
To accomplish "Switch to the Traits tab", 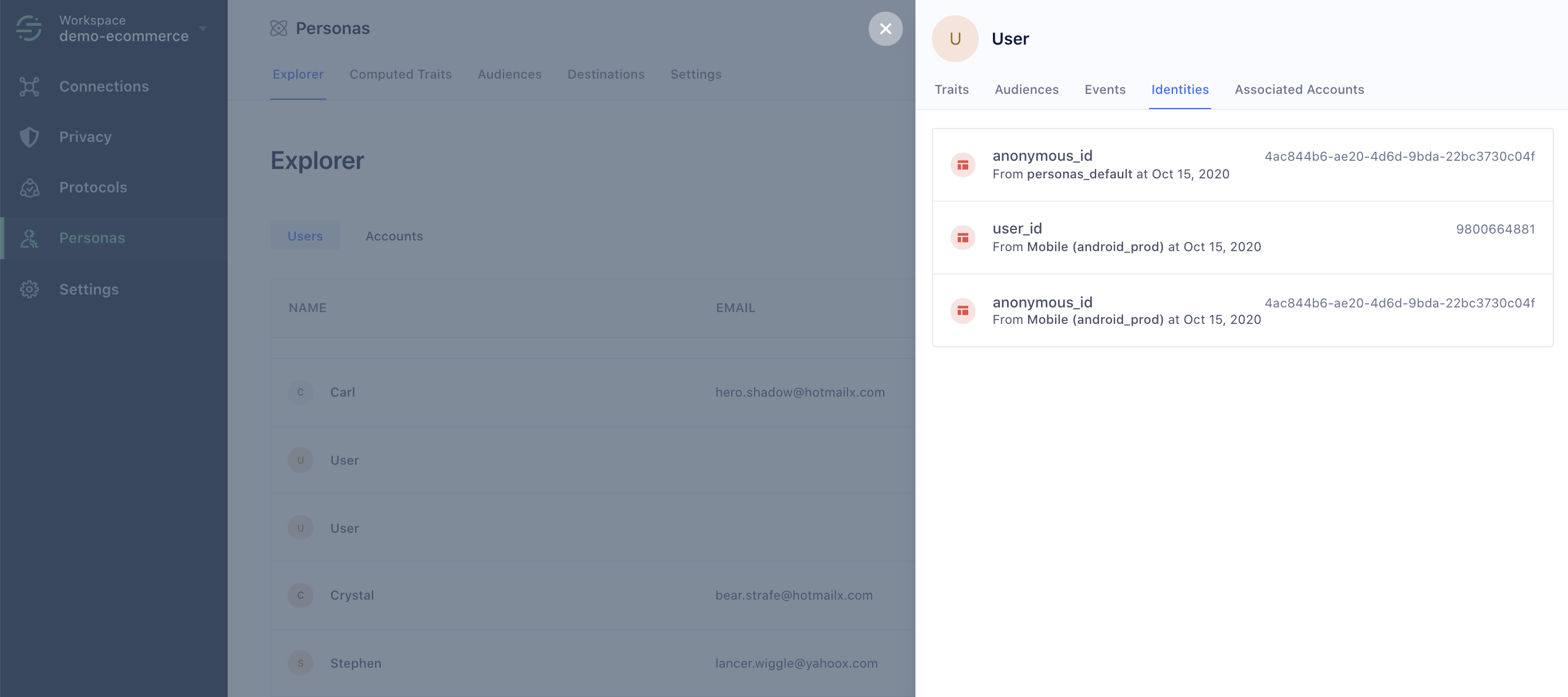I will point(951,90).
